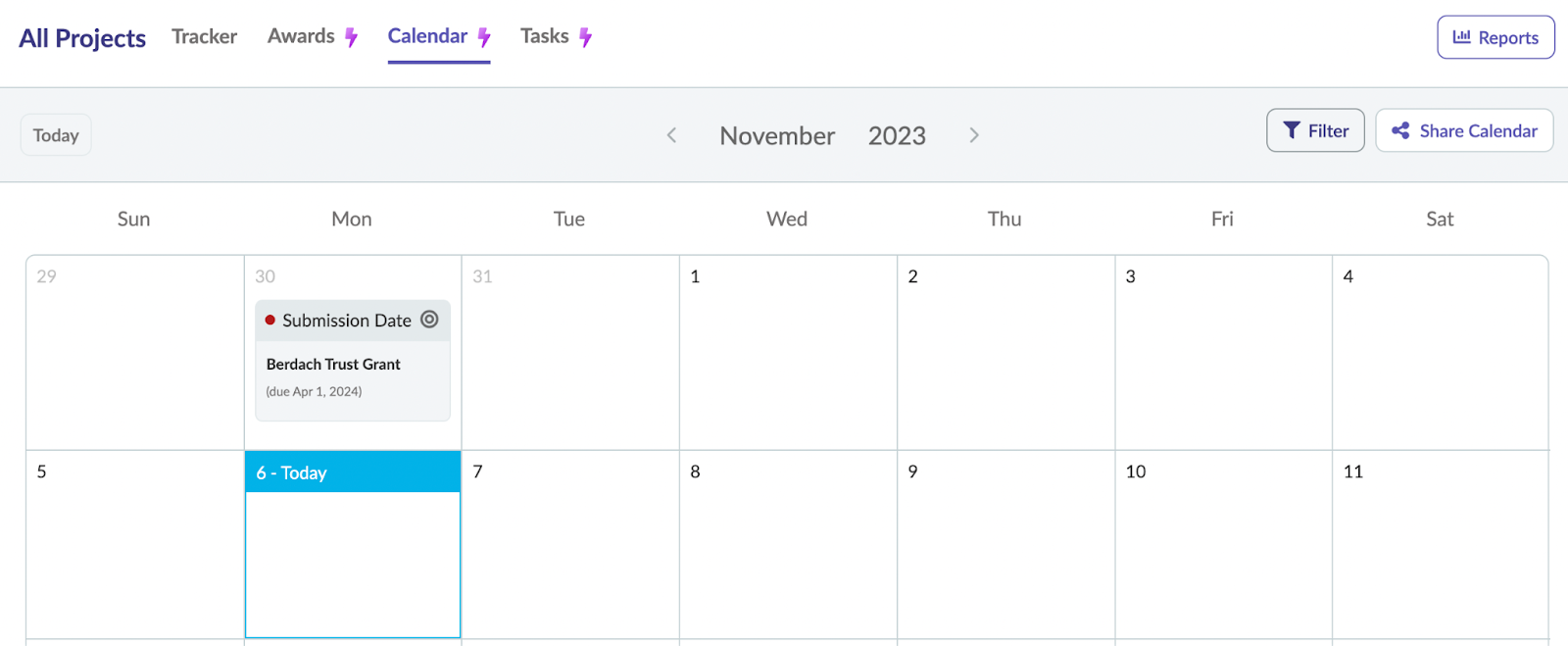The image size is (1568, 646).
Task: Go to All Projects
Action: pos(81,37)
